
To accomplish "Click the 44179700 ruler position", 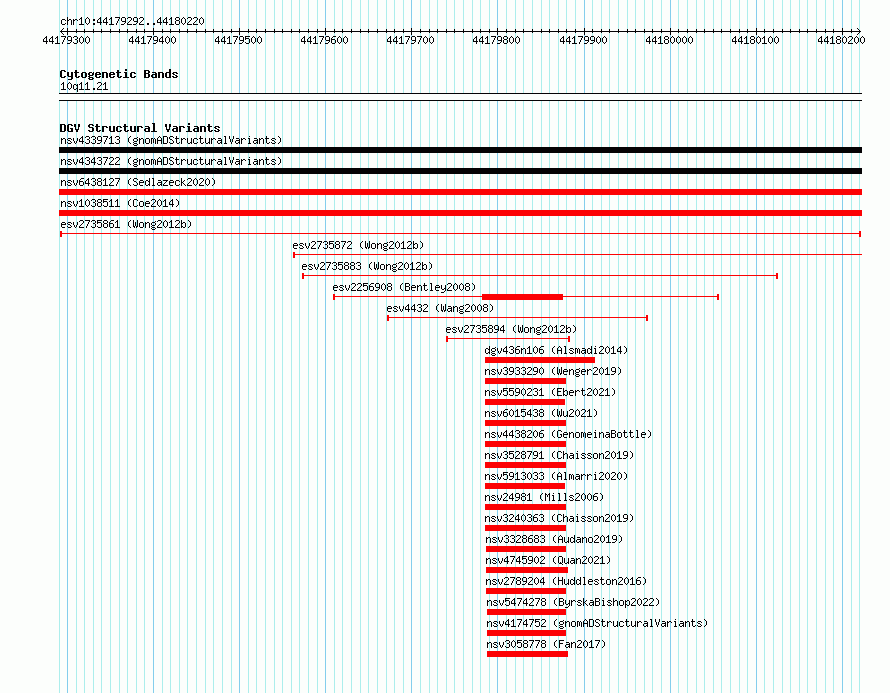I will pos(410,40).
